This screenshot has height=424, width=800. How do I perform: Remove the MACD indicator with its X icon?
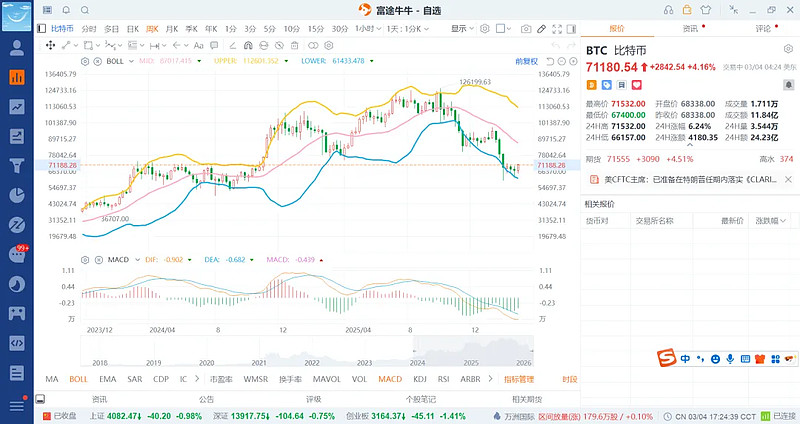99,260
